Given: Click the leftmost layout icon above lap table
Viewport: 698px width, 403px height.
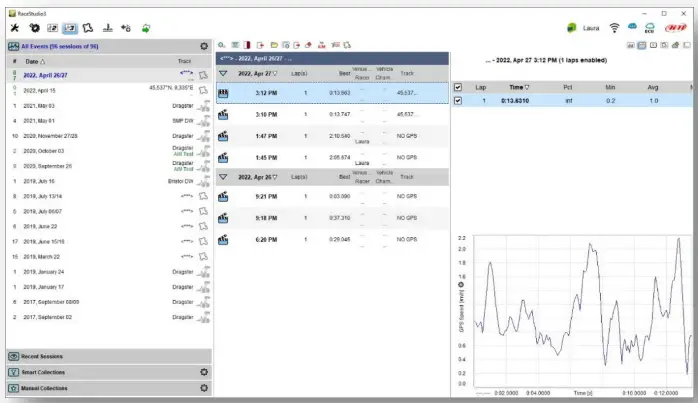Looking at the screenshot, I should click(x=630, y=45).
